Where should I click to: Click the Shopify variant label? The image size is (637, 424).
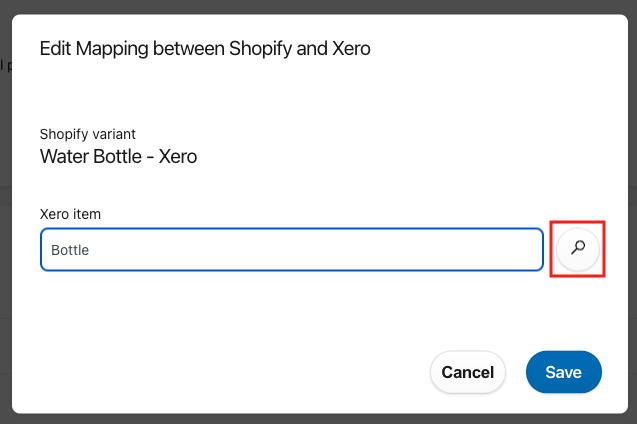(x=87, y=134)
